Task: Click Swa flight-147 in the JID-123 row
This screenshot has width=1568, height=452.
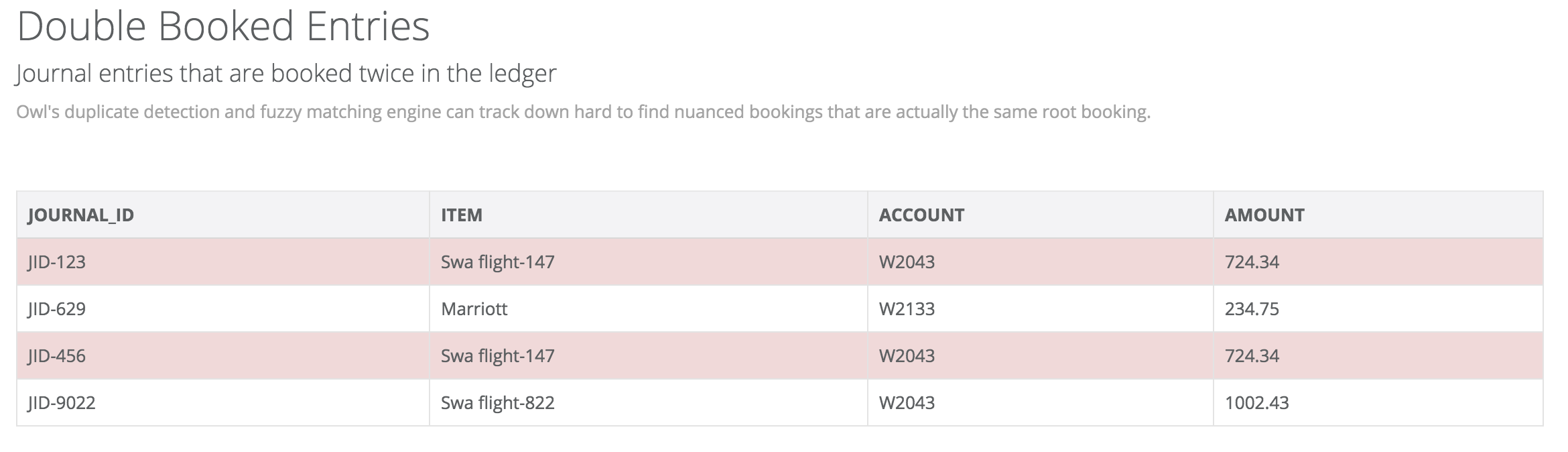Action: click(498, 262)
